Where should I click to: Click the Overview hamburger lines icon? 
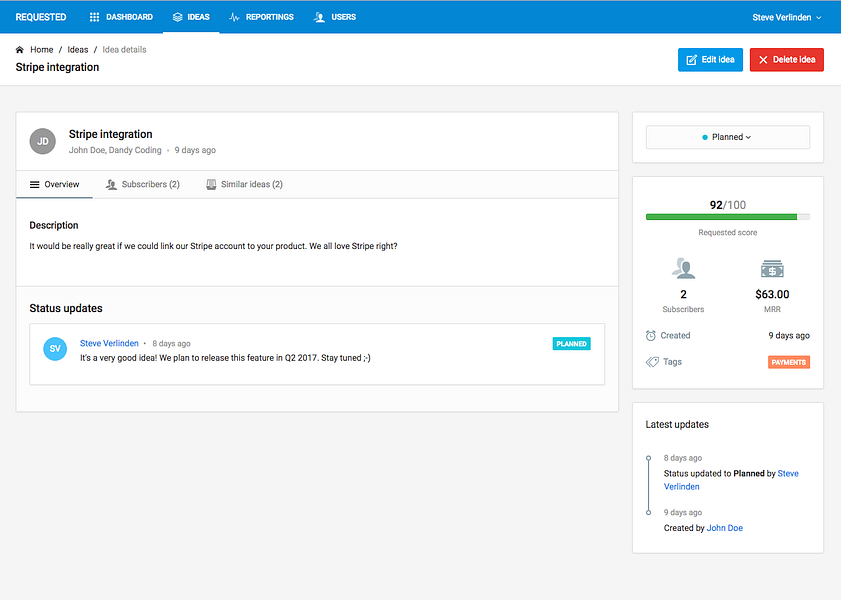pos(34,184)
